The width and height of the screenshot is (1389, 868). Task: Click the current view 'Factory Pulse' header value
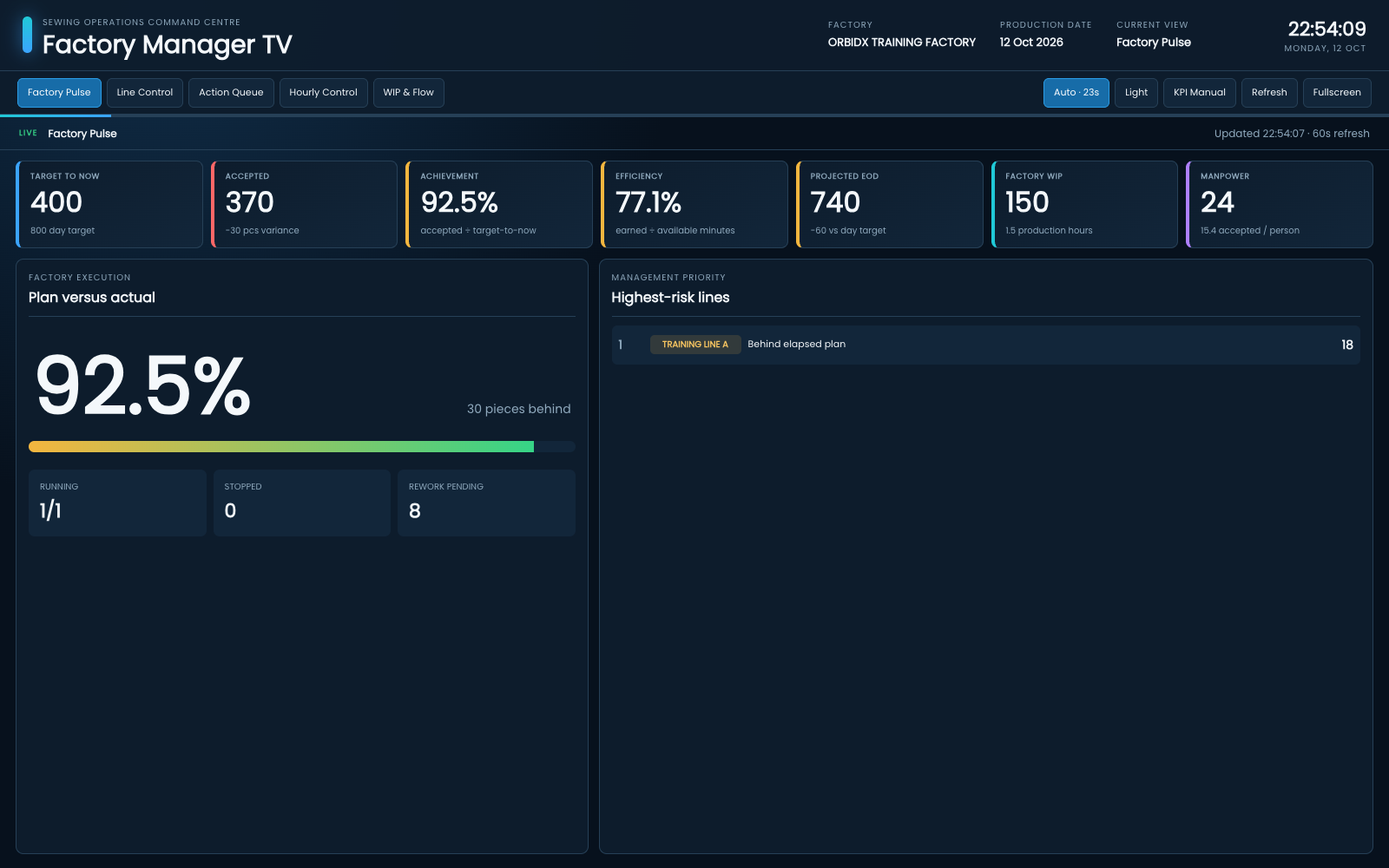coord(1153,43)
